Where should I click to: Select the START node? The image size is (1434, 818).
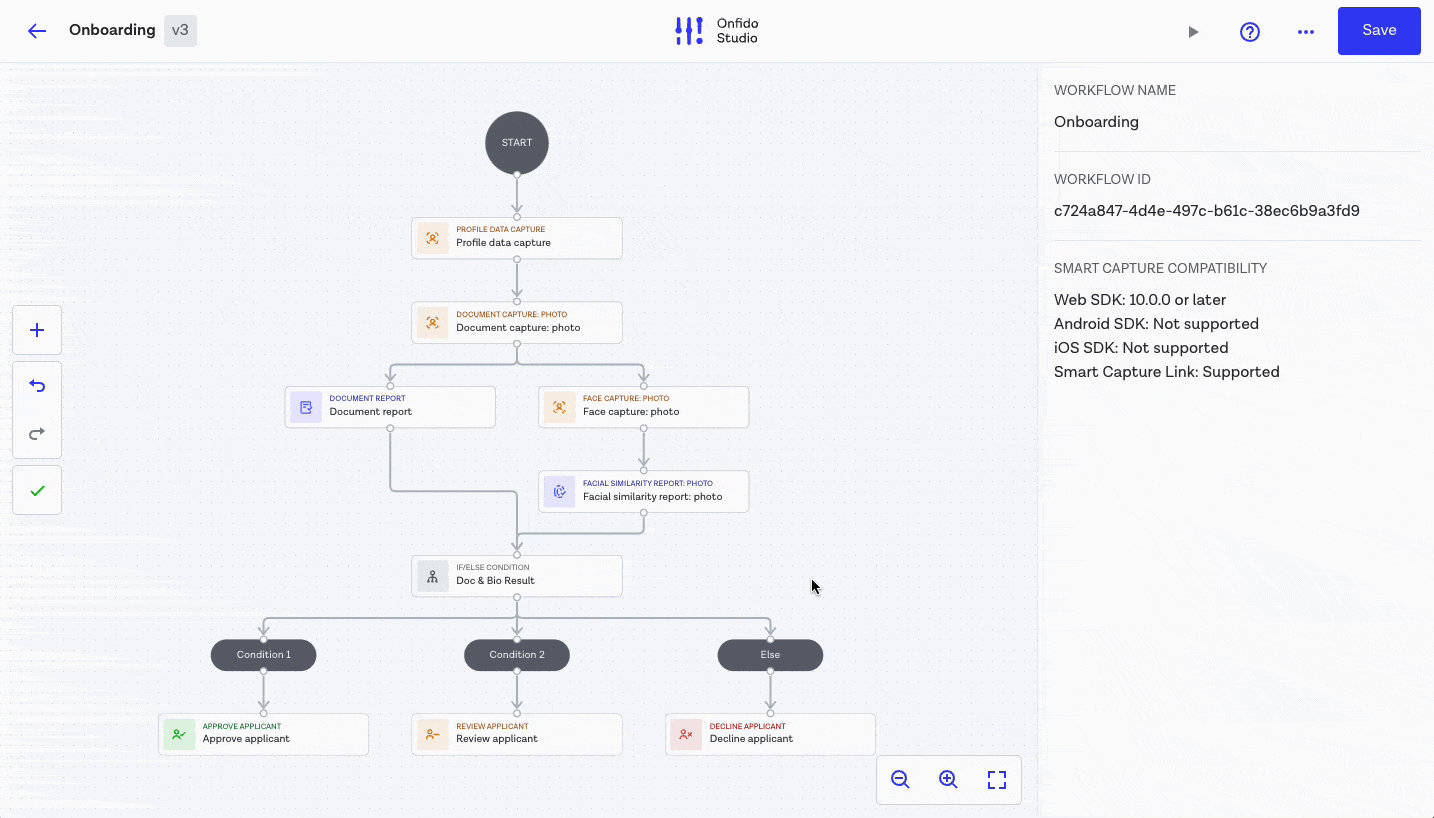[x=517, y=143]
